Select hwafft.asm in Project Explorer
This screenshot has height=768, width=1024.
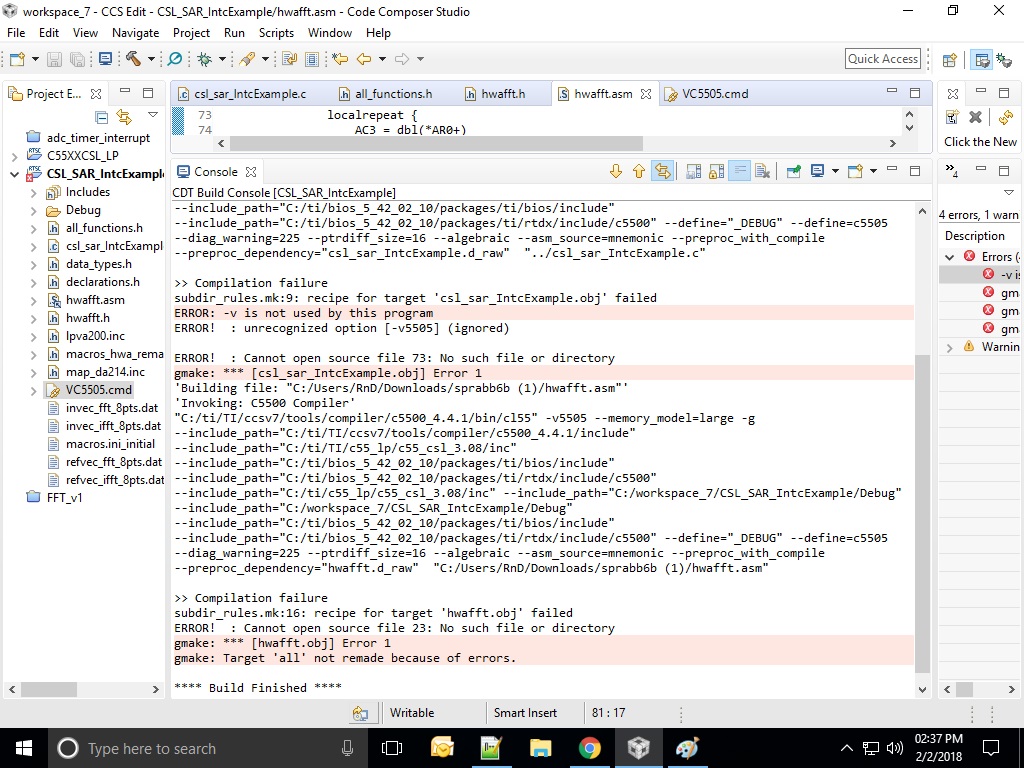[95, 300]
